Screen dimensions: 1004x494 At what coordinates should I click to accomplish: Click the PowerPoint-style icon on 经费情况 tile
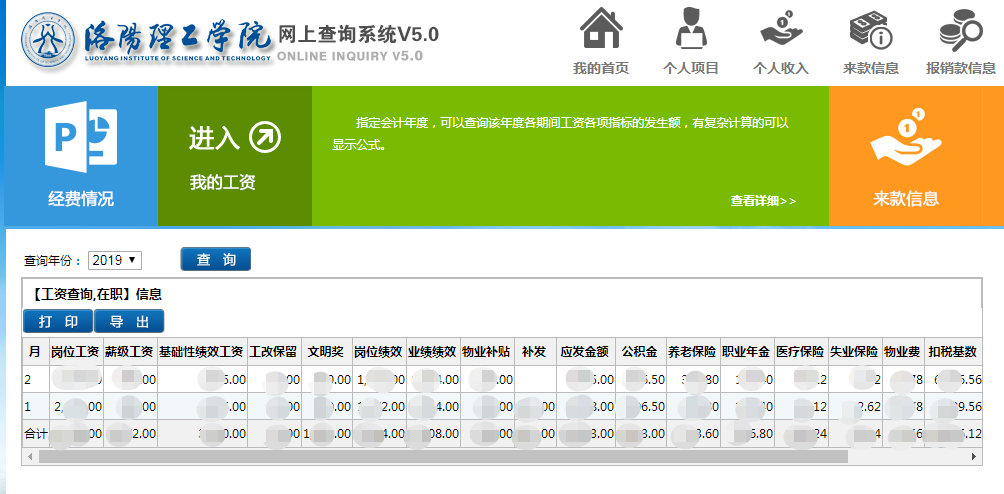point(81,138)
